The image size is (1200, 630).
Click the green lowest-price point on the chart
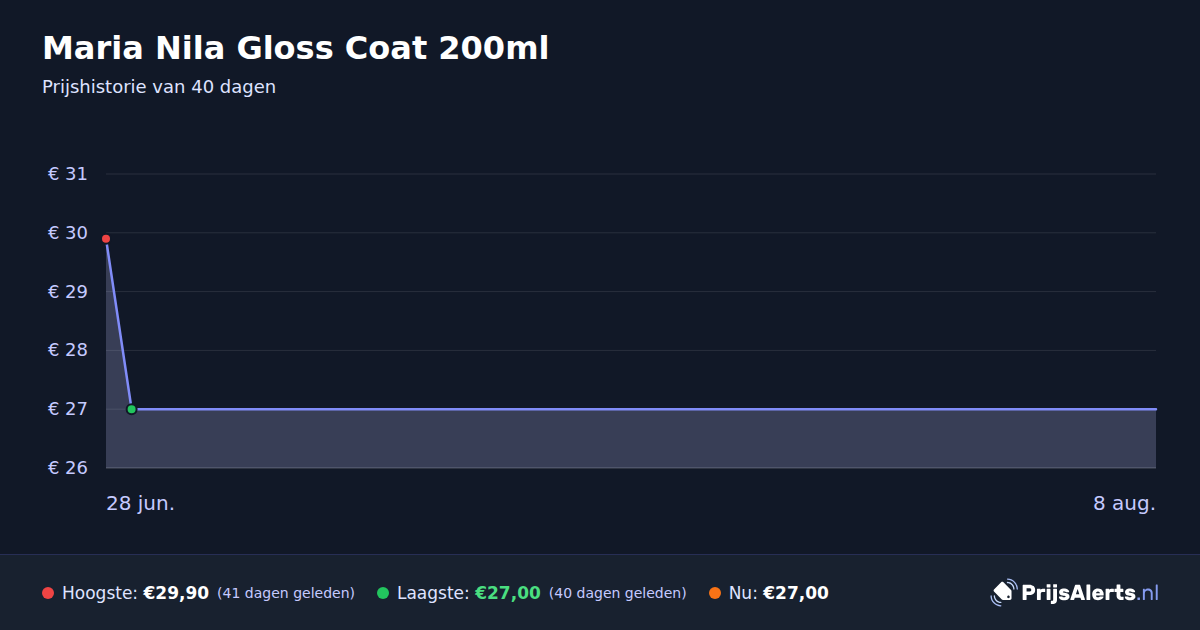tap(131, 409)
